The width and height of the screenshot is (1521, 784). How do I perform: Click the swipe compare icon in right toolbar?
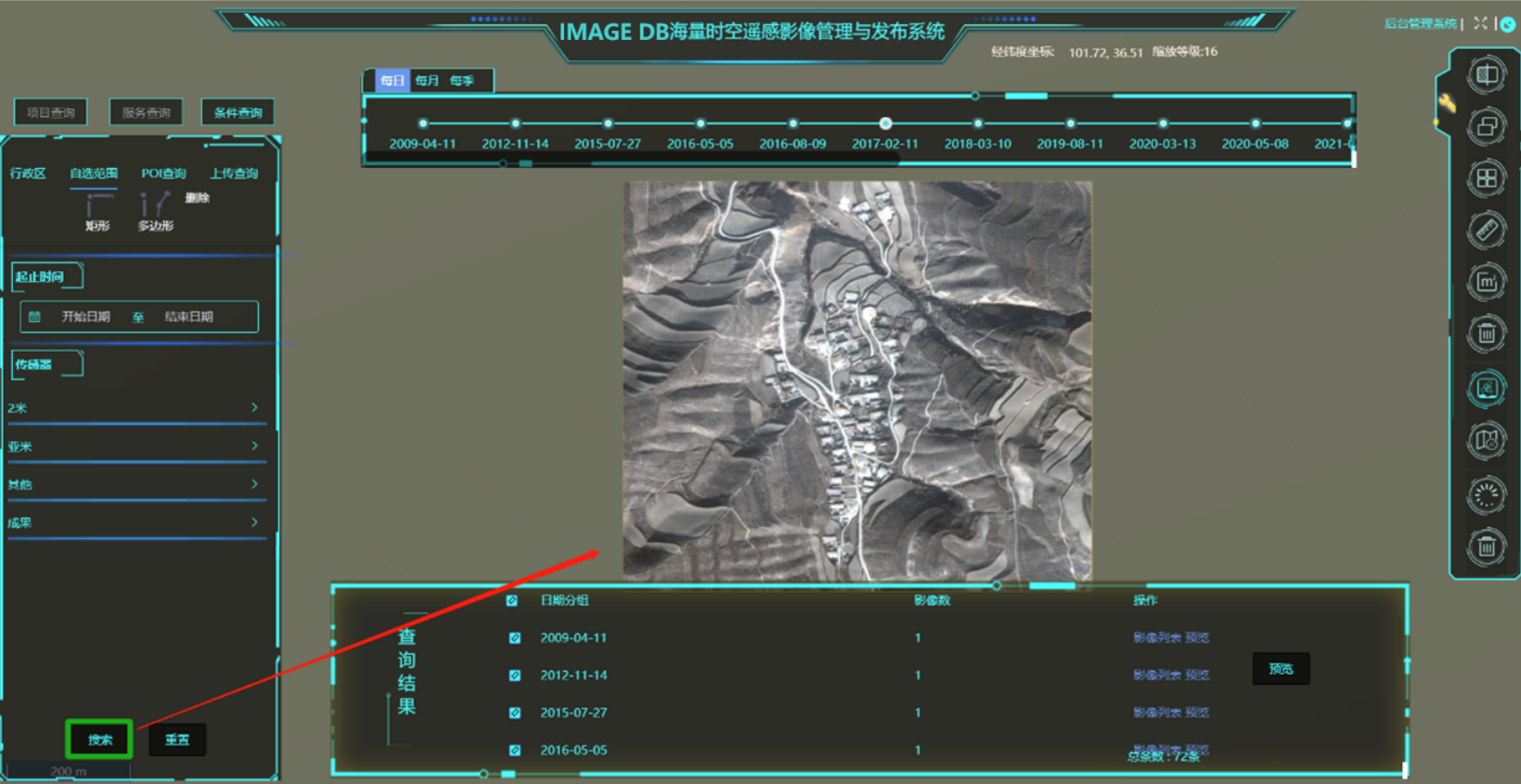1486,74
